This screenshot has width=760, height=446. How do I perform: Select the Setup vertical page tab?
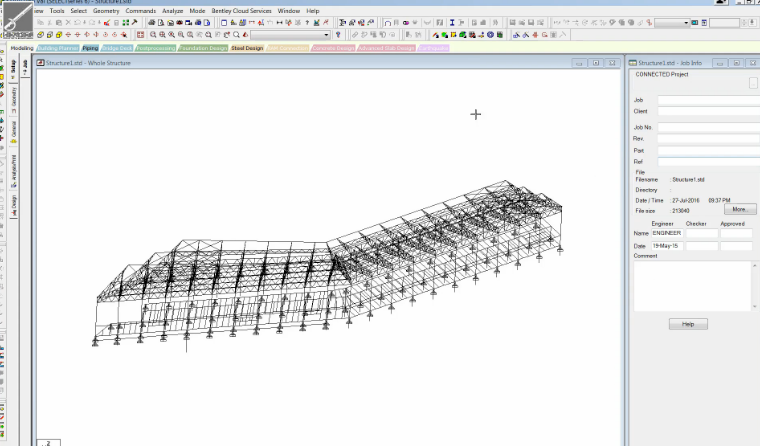pyautogui.click(x=13, y=69)
